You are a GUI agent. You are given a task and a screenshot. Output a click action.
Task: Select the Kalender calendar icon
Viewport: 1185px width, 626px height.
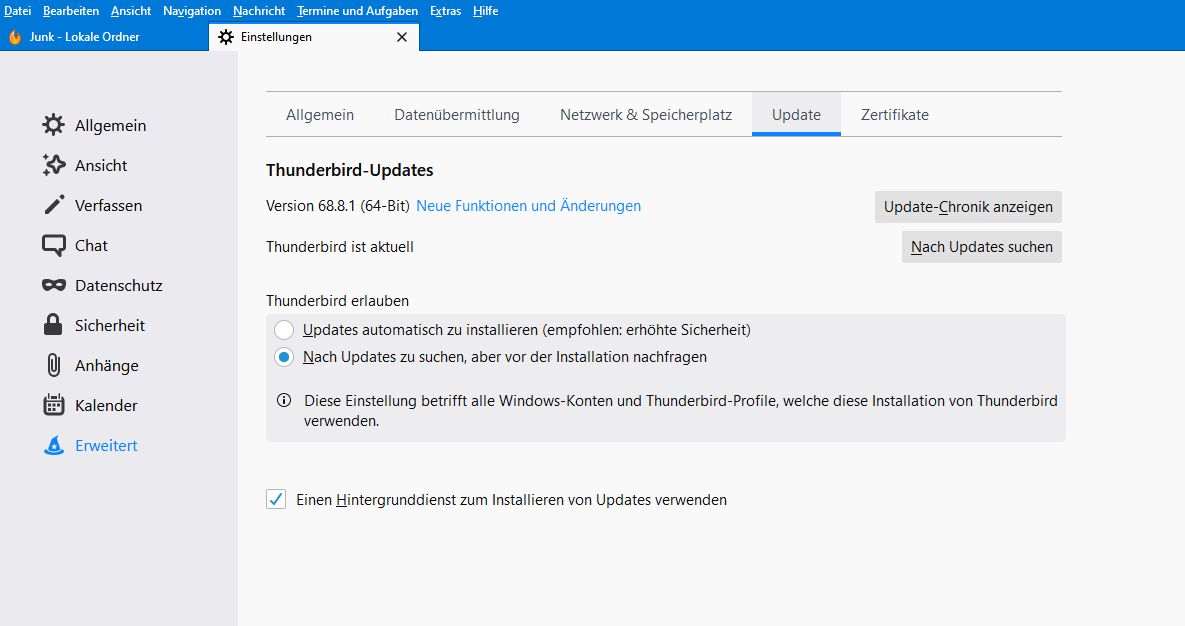pyautogui.click(x=53, y=405)
